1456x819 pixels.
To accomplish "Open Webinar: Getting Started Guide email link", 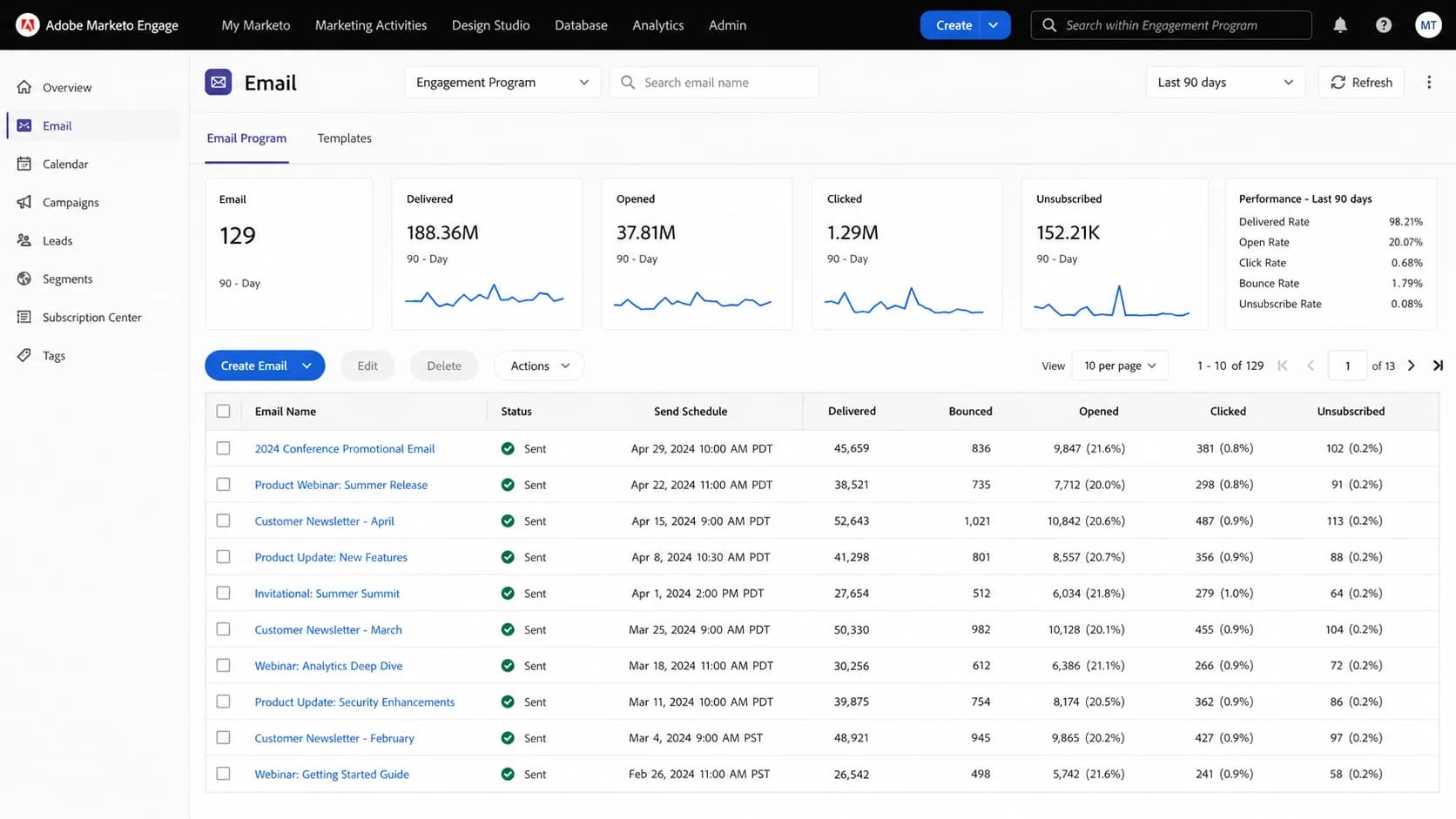I will click(332, 774).
